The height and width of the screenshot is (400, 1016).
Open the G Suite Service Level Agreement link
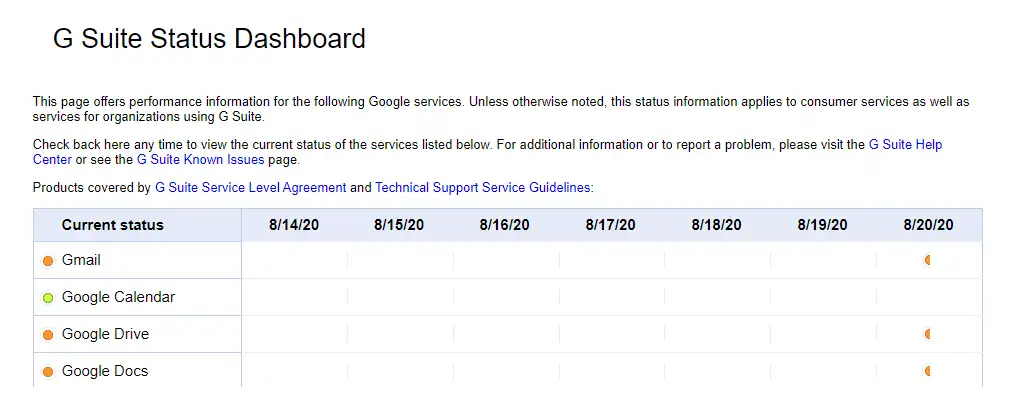250,187
